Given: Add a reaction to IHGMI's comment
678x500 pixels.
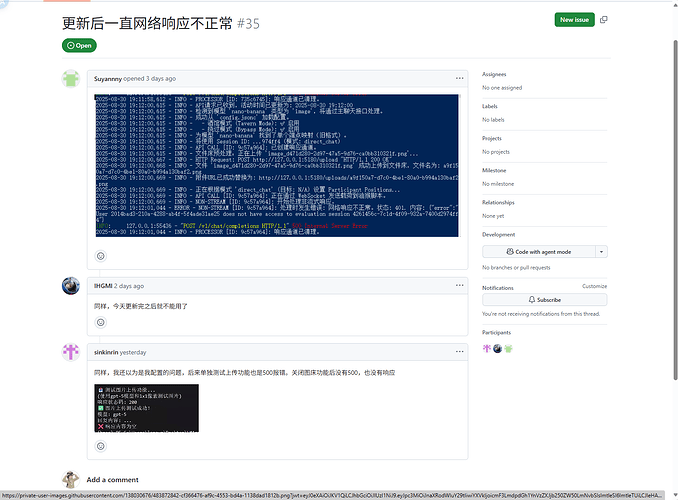Looking at the screenshot, I should [101, 322].
